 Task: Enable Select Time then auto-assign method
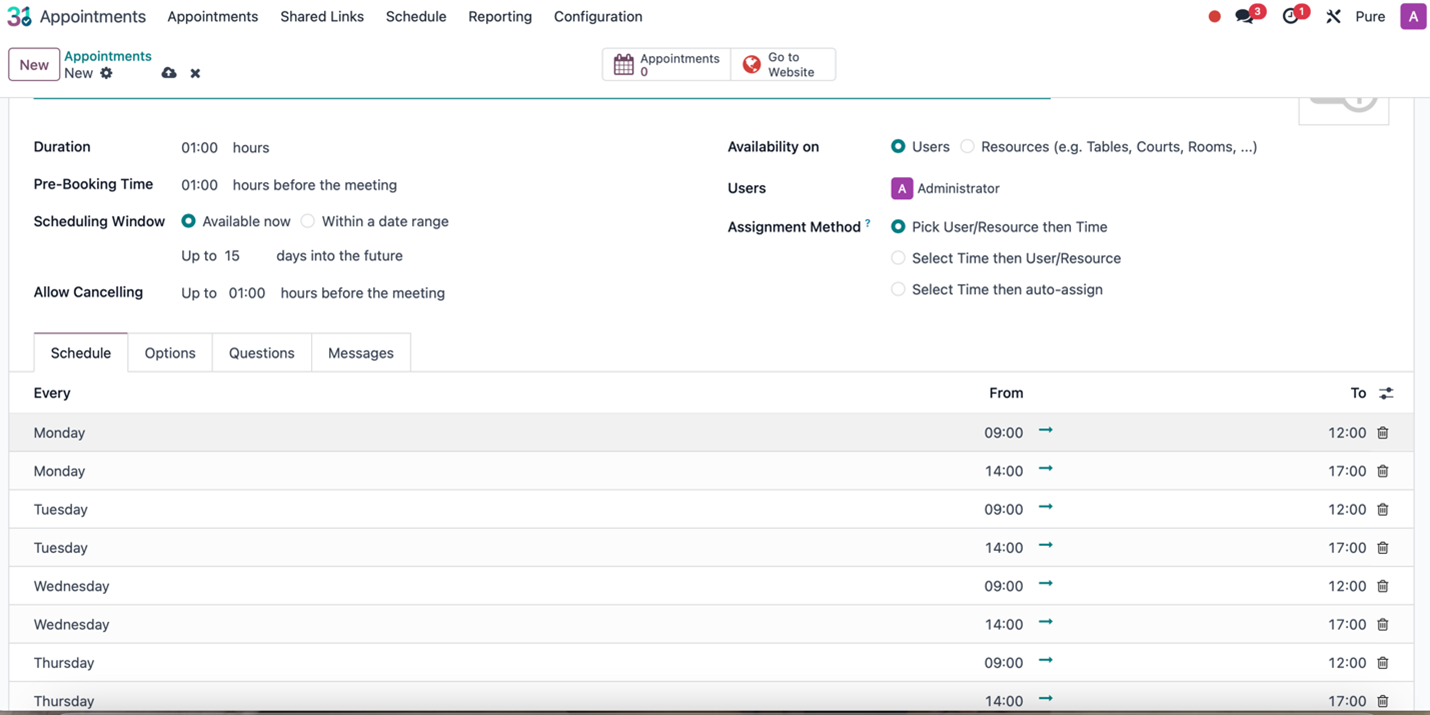pos(898,289)
